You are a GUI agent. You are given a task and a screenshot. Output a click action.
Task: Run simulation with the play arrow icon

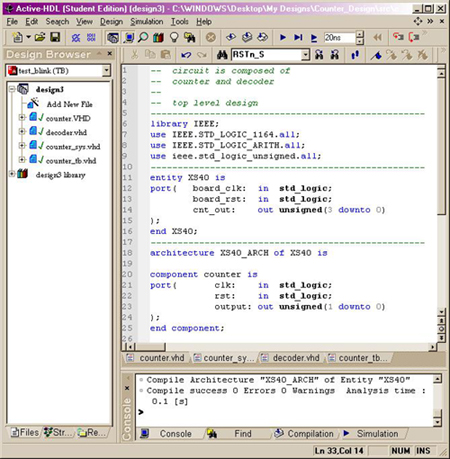(x=283, y=37)
